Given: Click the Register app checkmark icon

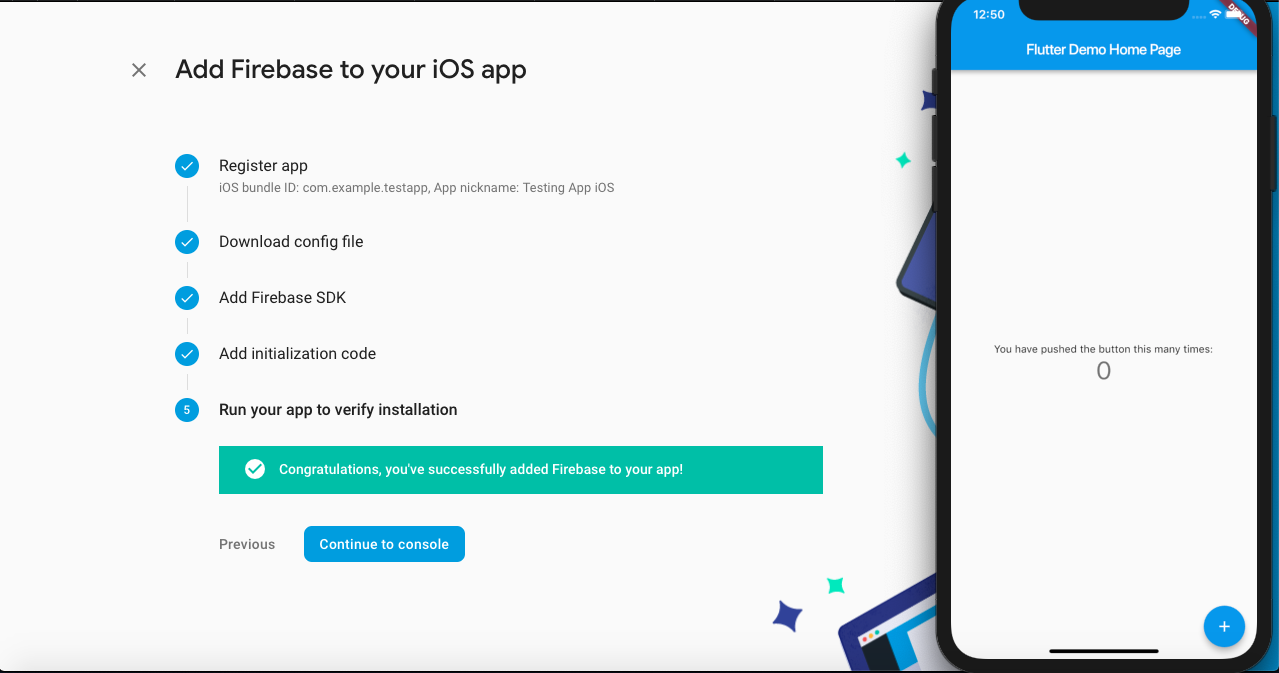Looking at the screenshot, I should pyautogui.click(x=187, y=166).
